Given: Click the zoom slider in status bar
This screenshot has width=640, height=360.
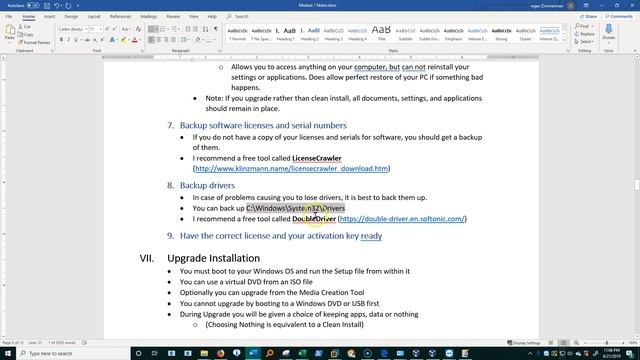Looking at the screenshot, I should [607, 343].
